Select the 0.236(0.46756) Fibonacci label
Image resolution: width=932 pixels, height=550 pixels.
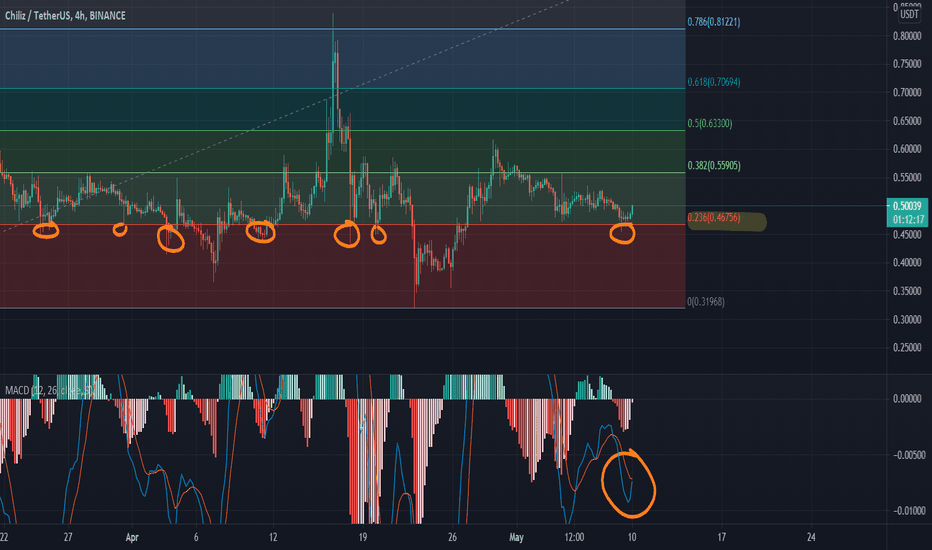[x=714, y=218]
